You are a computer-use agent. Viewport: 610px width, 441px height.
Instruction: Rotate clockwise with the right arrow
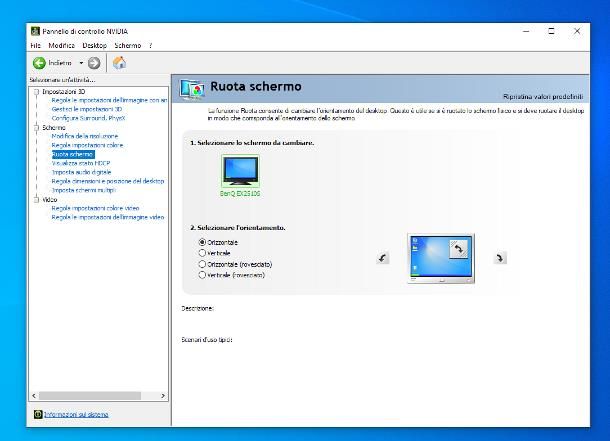pyautogui.click(x=500, y=258)
